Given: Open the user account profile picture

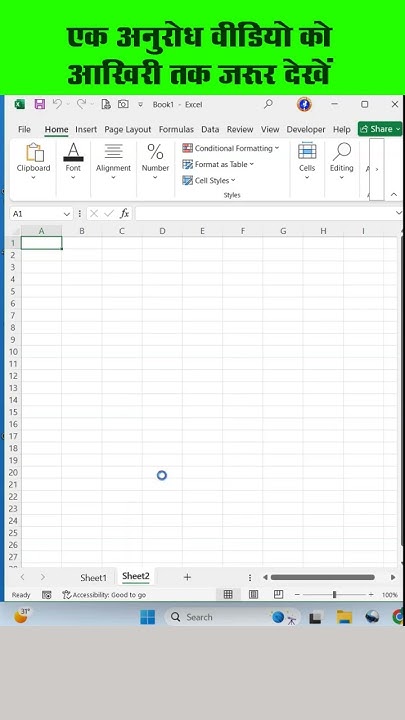Looking at the screenshot, I should coord(304,104).
